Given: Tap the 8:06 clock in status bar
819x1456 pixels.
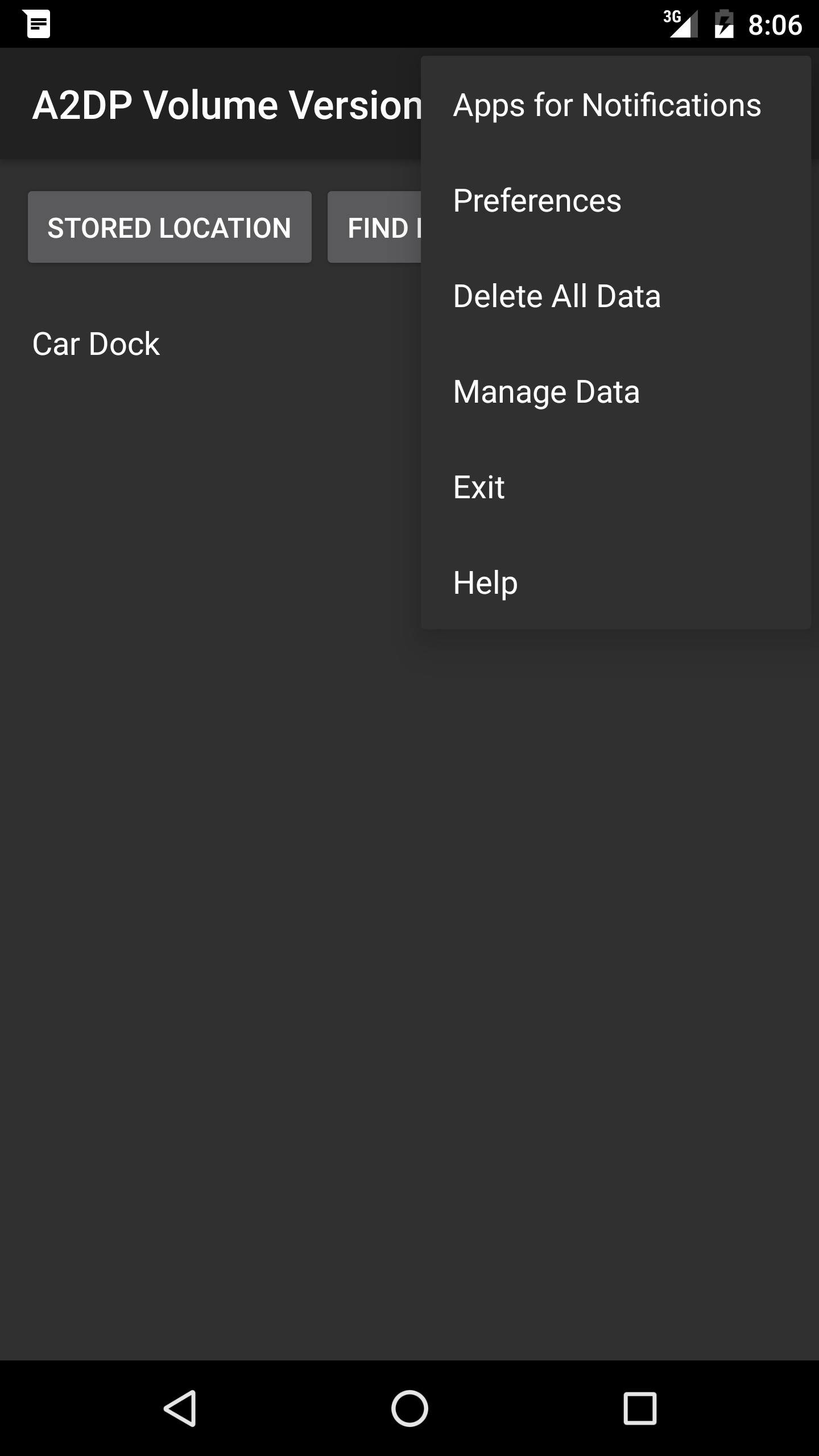Looking at the screenshot, I should (x=775, y=25).
